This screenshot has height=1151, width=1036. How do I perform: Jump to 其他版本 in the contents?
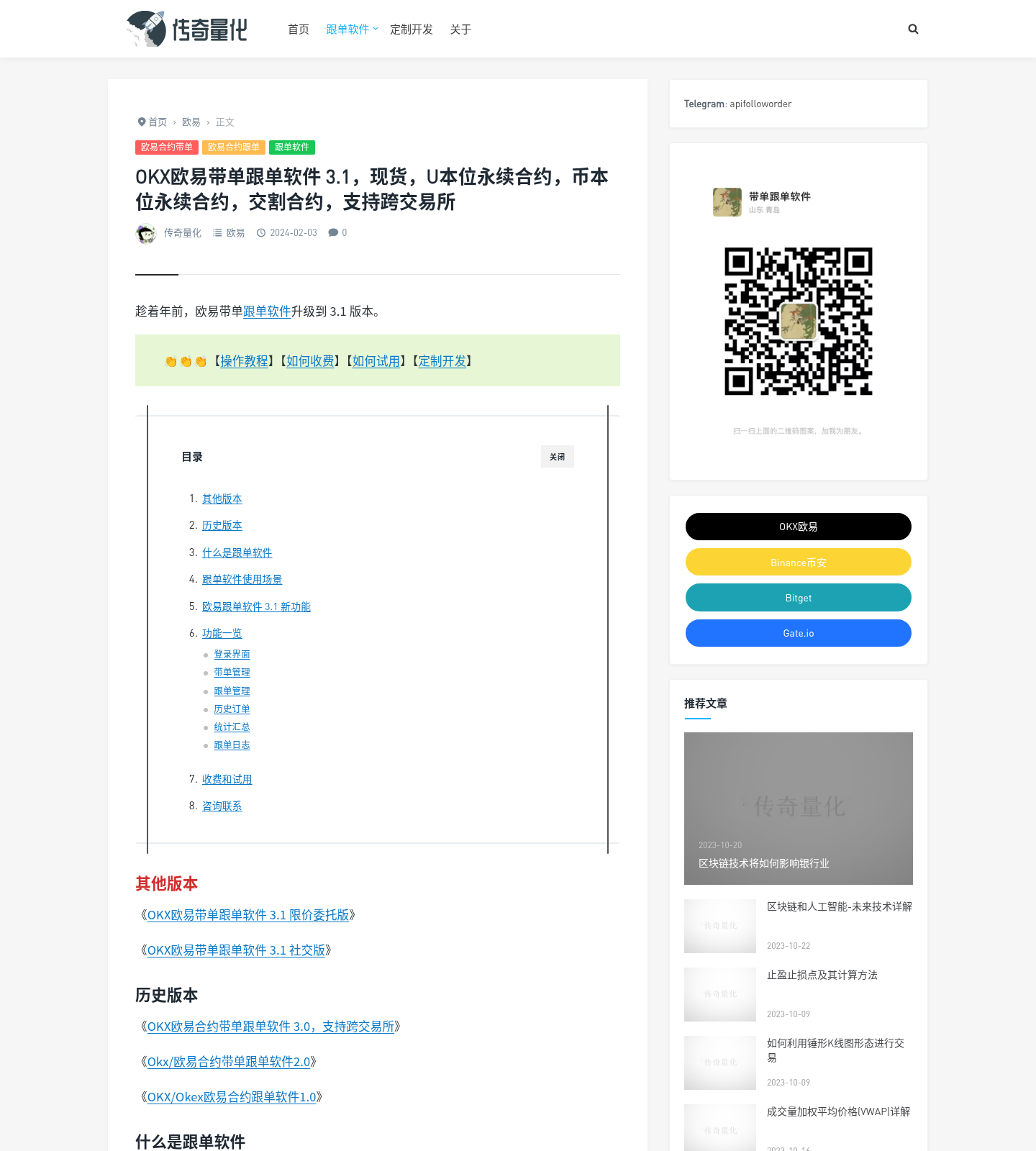[222, 499]
